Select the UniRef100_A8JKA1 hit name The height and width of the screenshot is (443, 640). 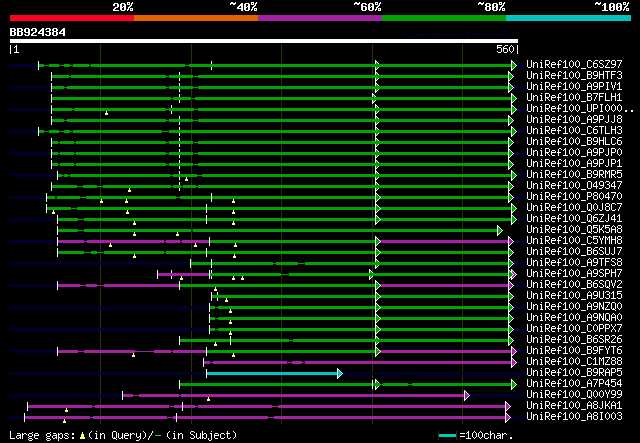[x=574, y=406]
